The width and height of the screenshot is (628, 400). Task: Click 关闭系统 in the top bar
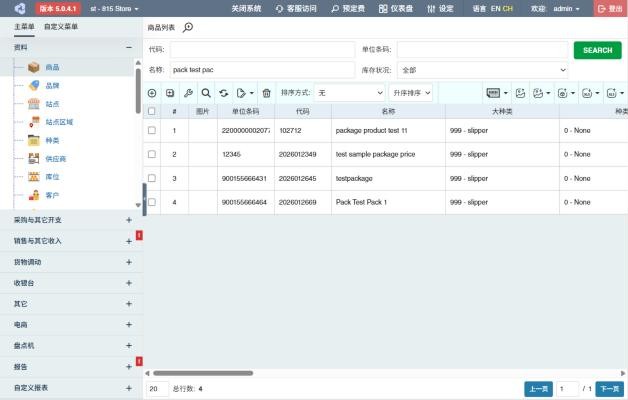click(x=246, y=8)
